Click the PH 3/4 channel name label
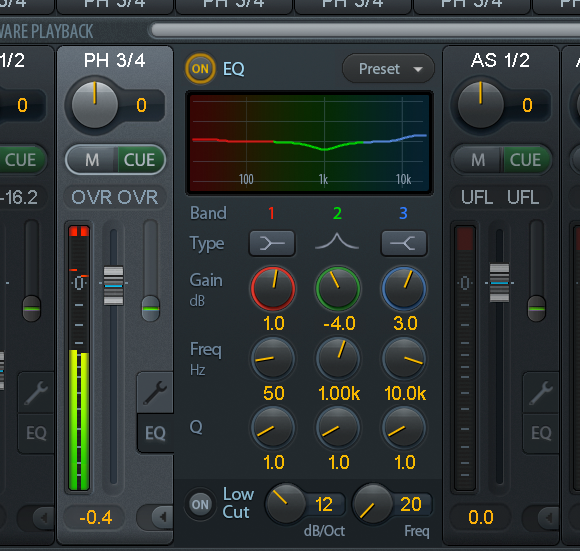 (x=115, y=60)
